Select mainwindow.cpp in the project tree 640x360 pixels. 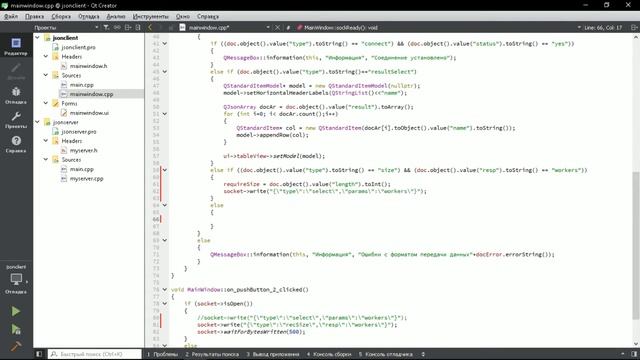click(x=91, y=94)
